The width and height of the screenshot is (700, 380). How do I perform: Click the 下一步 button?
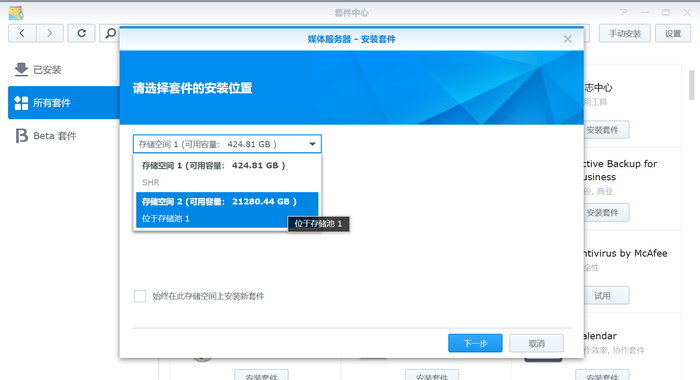(x=475, y=343)
